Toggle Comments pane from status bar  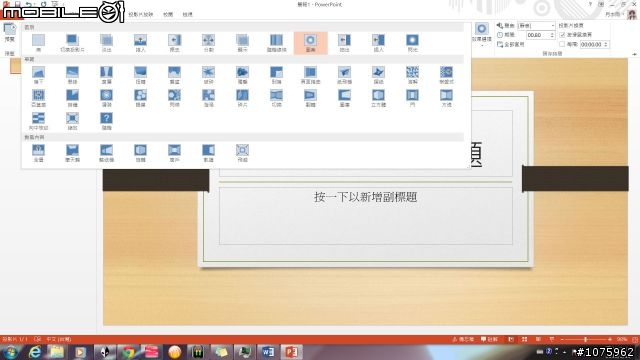[489, 339]
